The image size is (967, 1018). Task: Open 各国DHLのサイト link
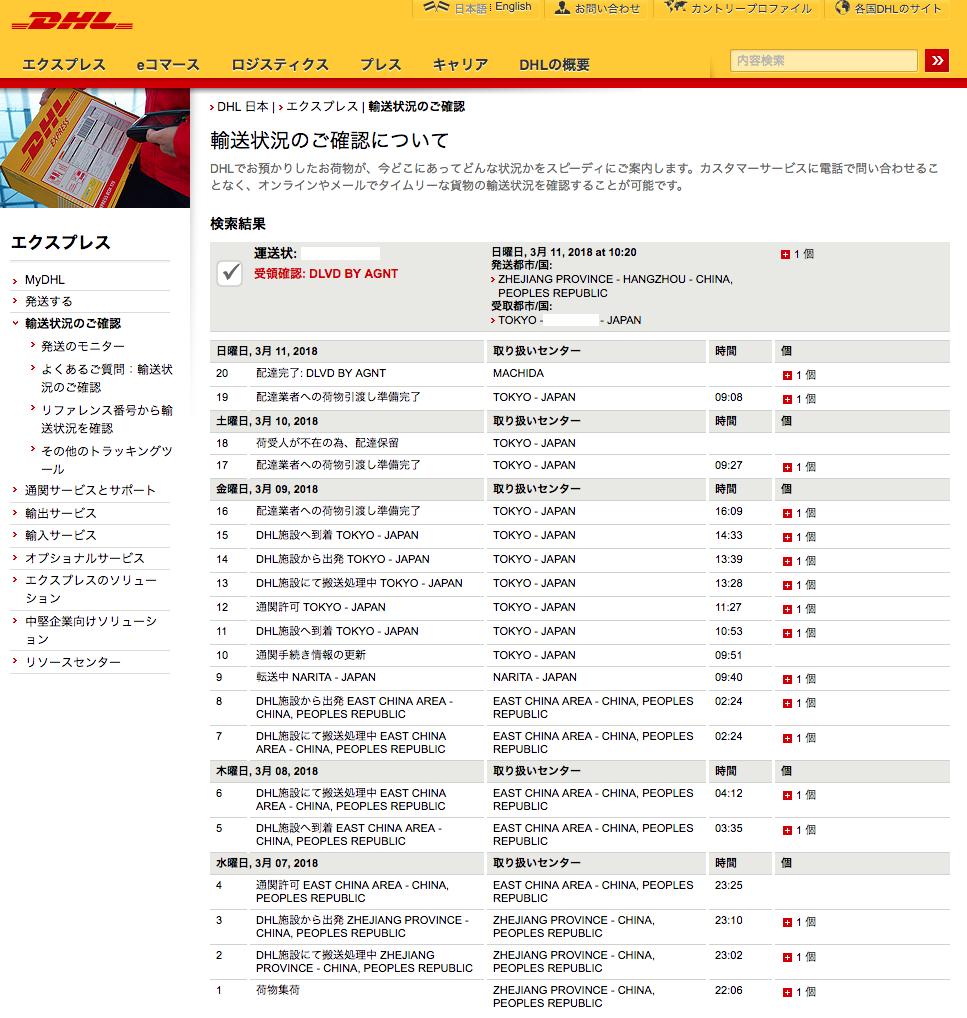(898, 8)
